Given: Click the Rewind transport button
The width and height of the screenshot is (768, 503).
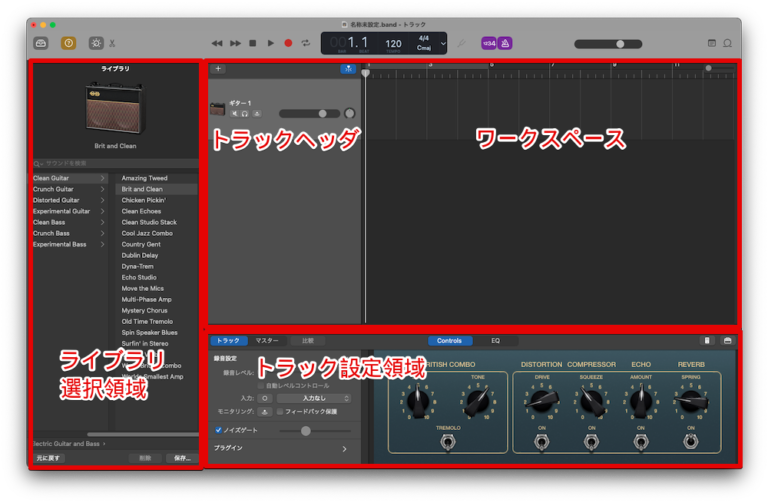Looking at the screenshot, I should pos(216,43).
